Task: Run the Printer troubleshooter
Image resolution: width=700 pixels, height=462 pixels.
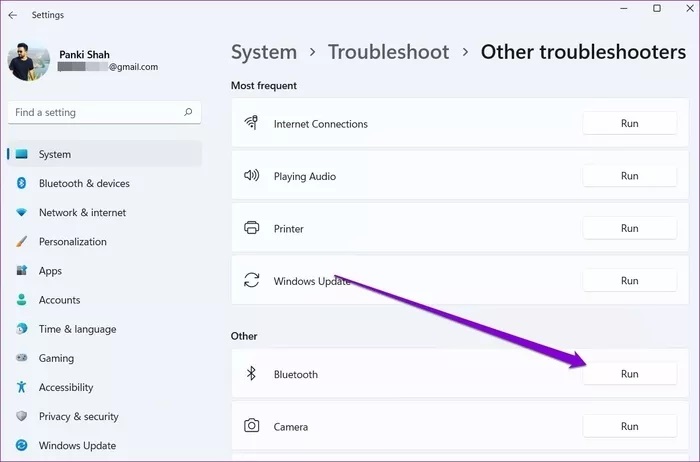Action: (629, 228)
